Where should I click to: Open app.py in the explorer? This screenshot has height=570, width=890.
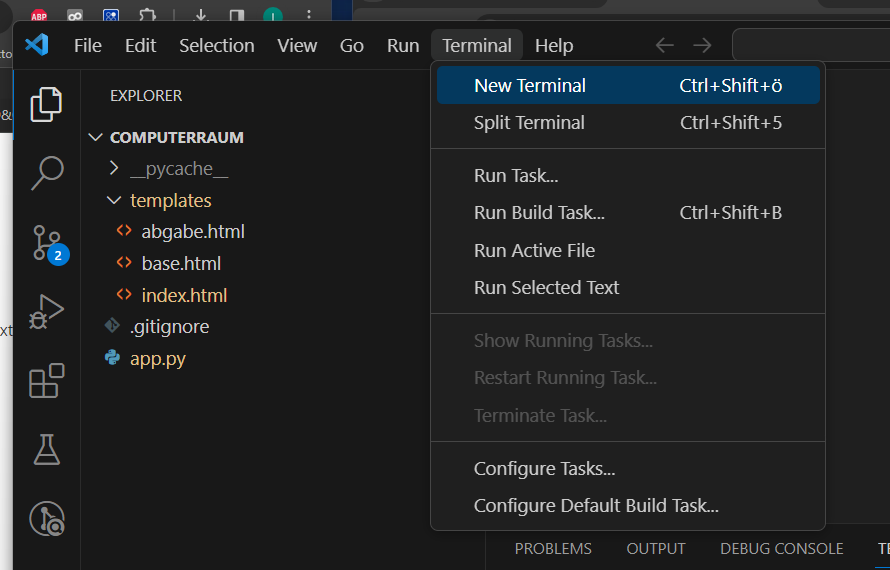157,358
